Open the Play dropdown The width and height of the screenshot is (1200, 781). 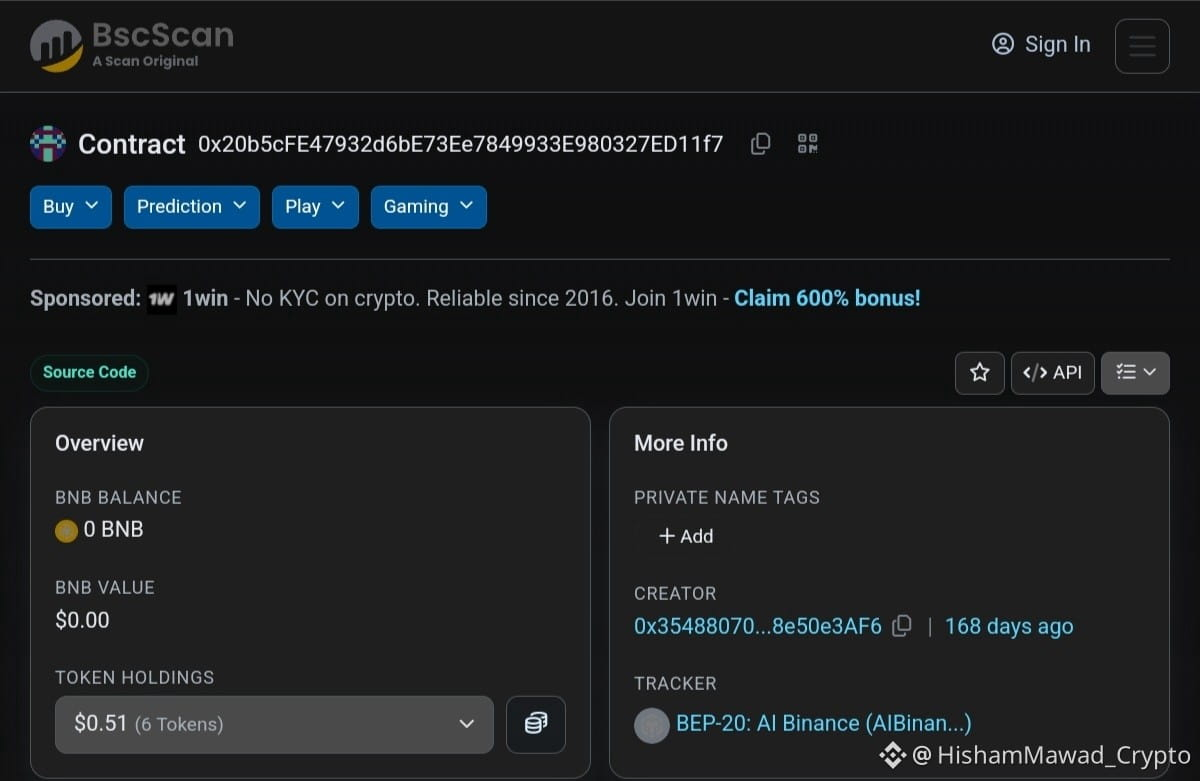315,207
